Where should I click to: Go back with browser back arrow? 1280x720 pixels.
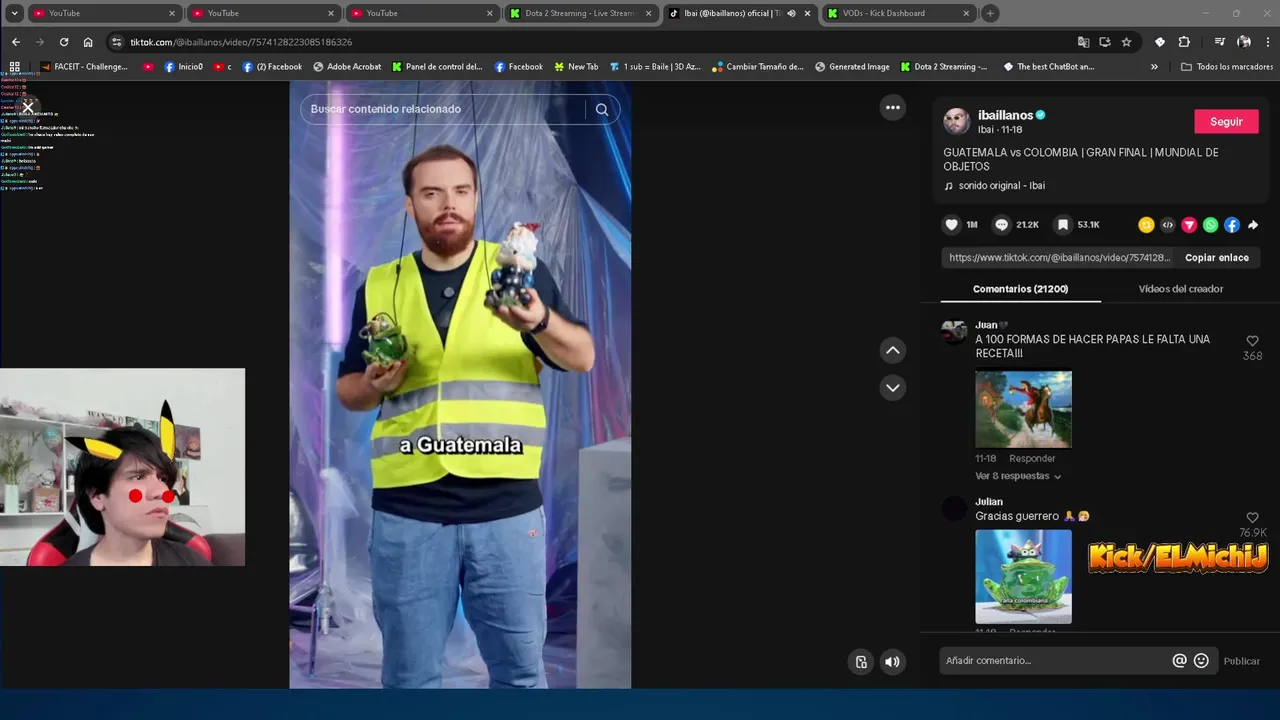(x=16, y=42)
